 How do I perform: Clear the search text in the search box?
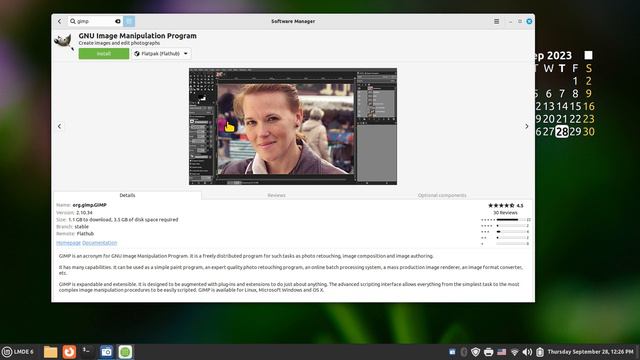[x=118, y=21]
